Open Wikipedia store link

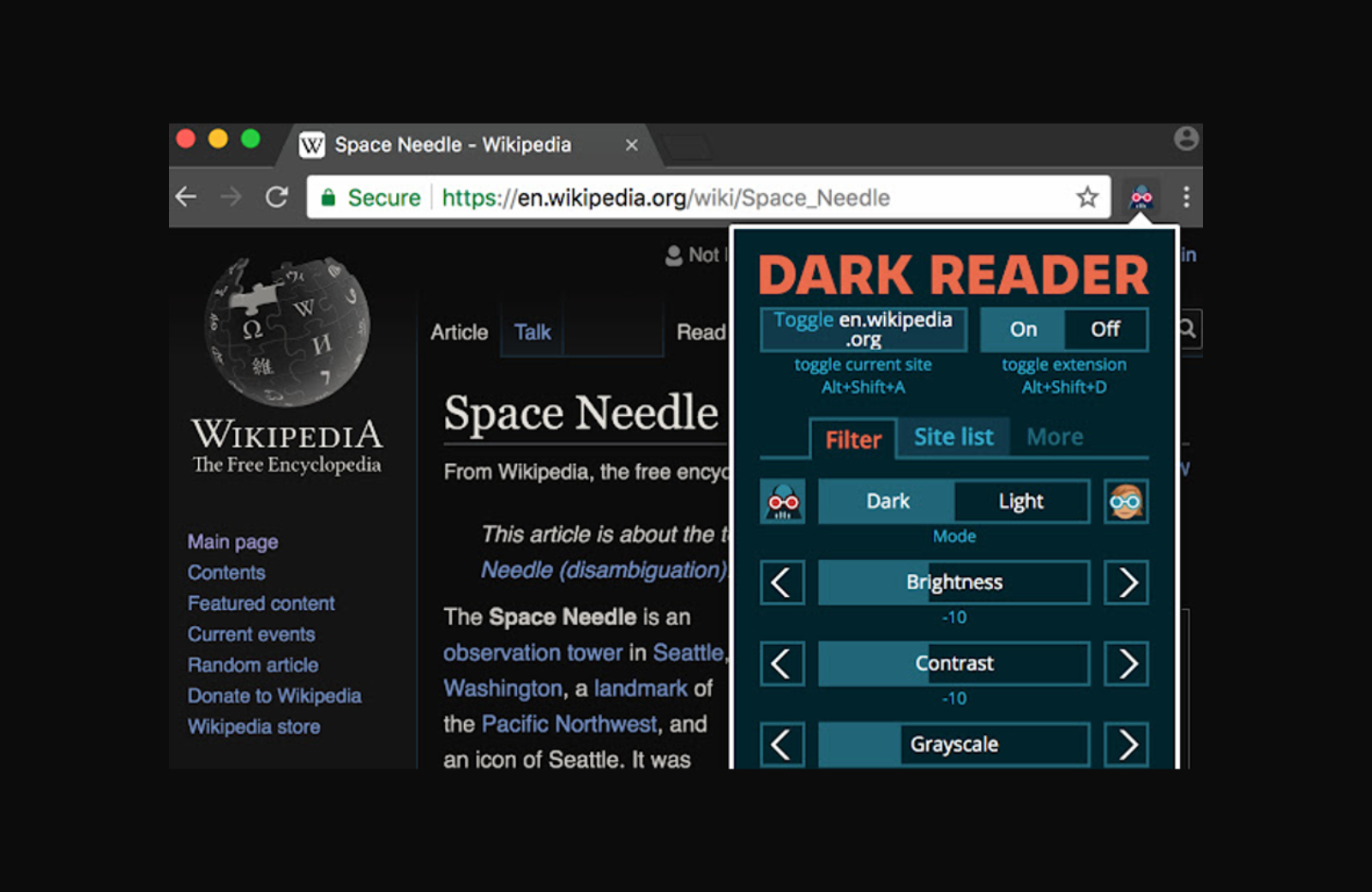(254, 726)
